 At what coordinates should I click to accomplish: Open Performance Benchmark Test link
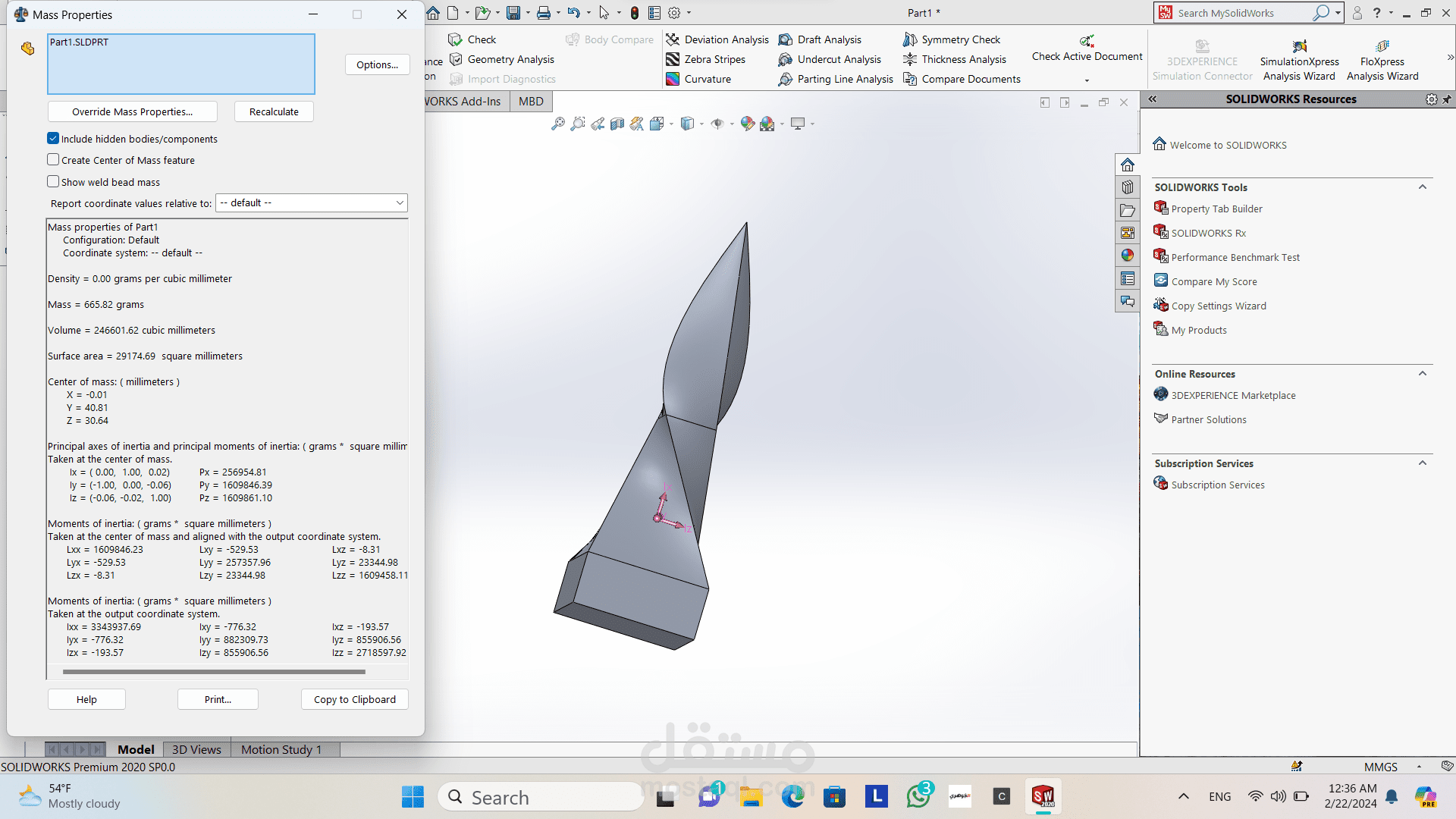(x=1235, y=258)
